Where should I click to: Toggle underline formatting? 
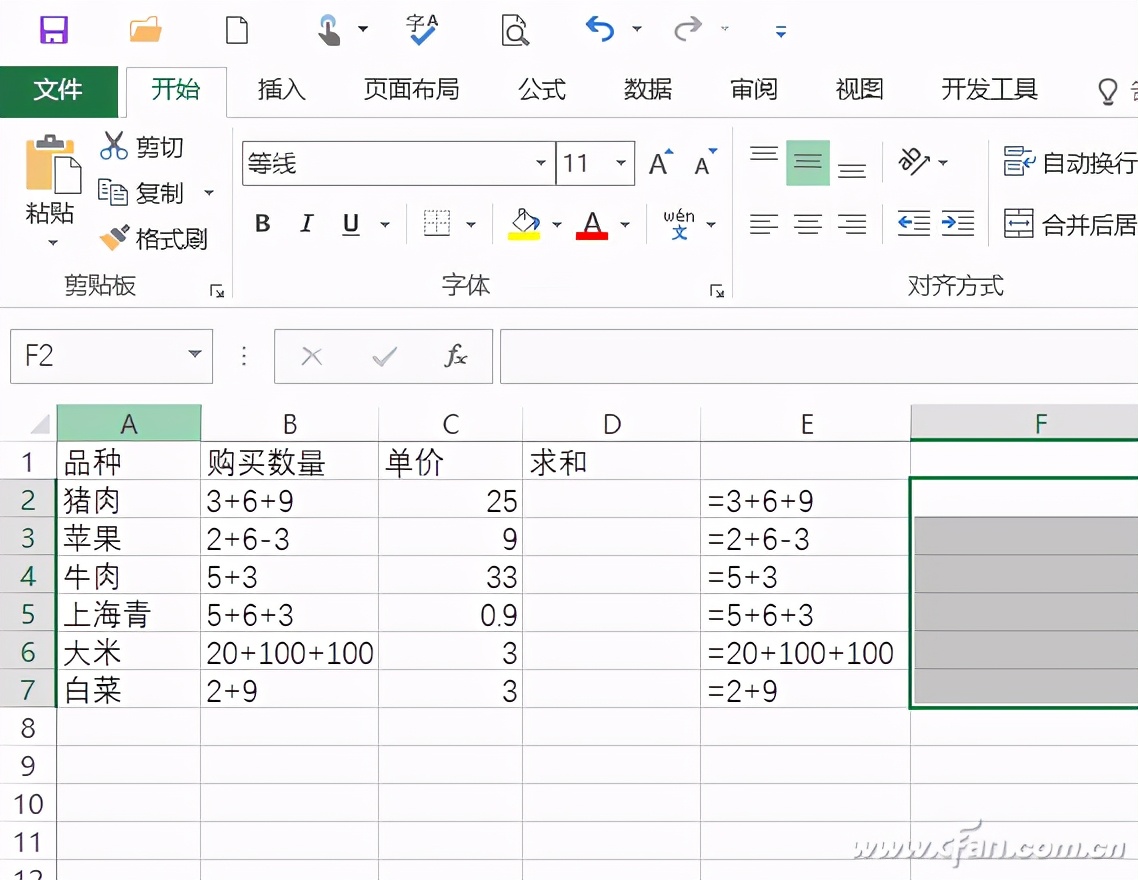pos(351,224)
